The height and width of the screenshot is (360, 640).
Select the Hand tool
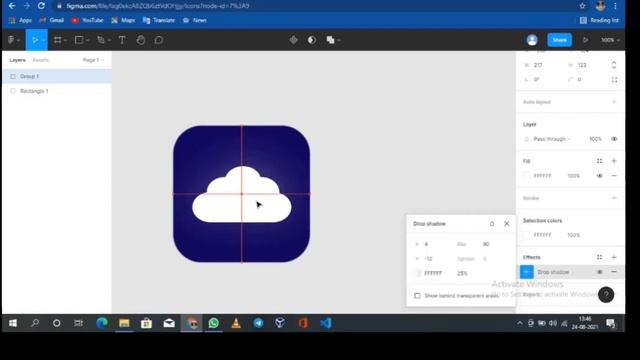[140, 40]
